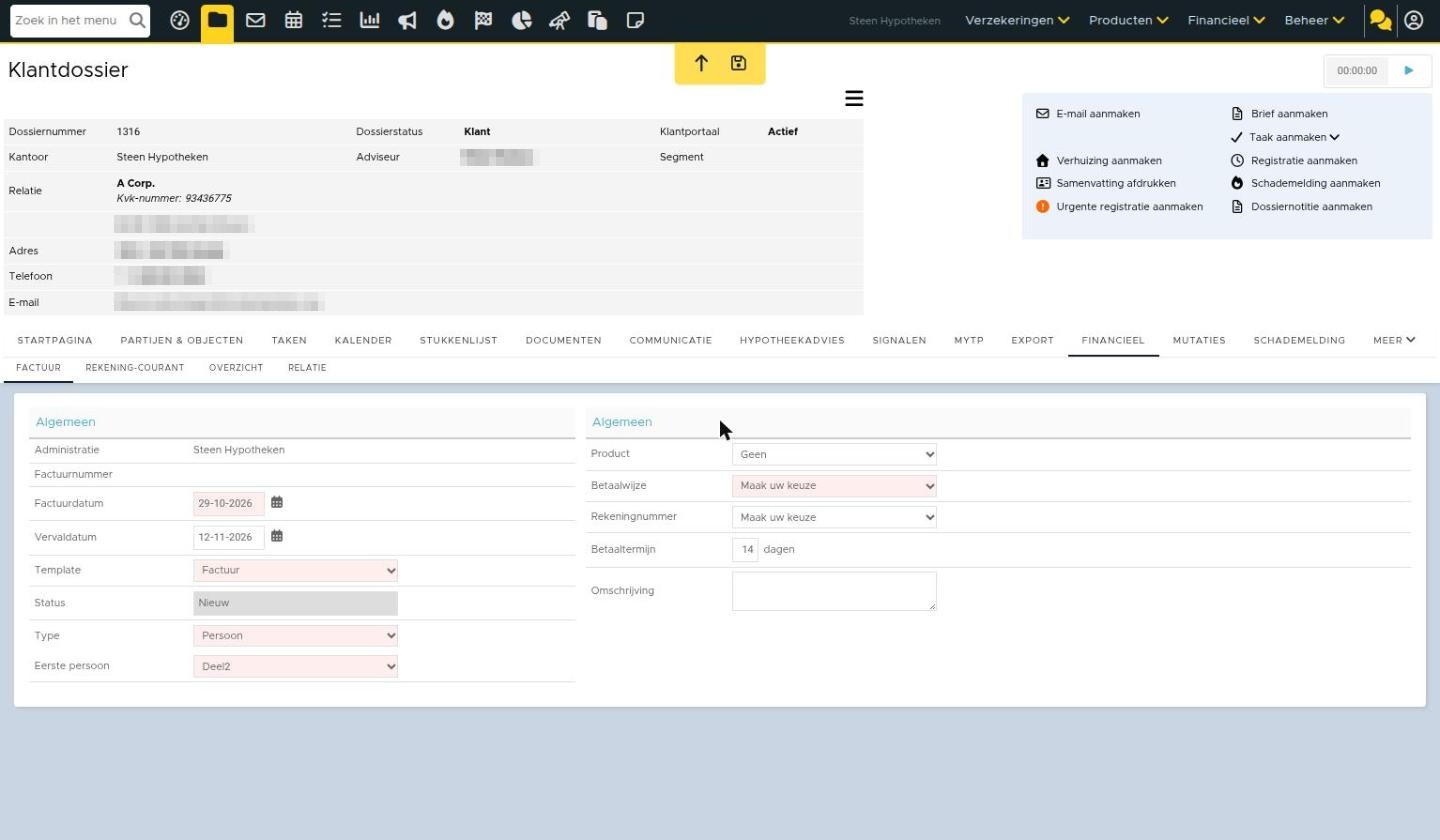Open the bar chart icon
1440x840 pixels.
[x=370, y=20]
